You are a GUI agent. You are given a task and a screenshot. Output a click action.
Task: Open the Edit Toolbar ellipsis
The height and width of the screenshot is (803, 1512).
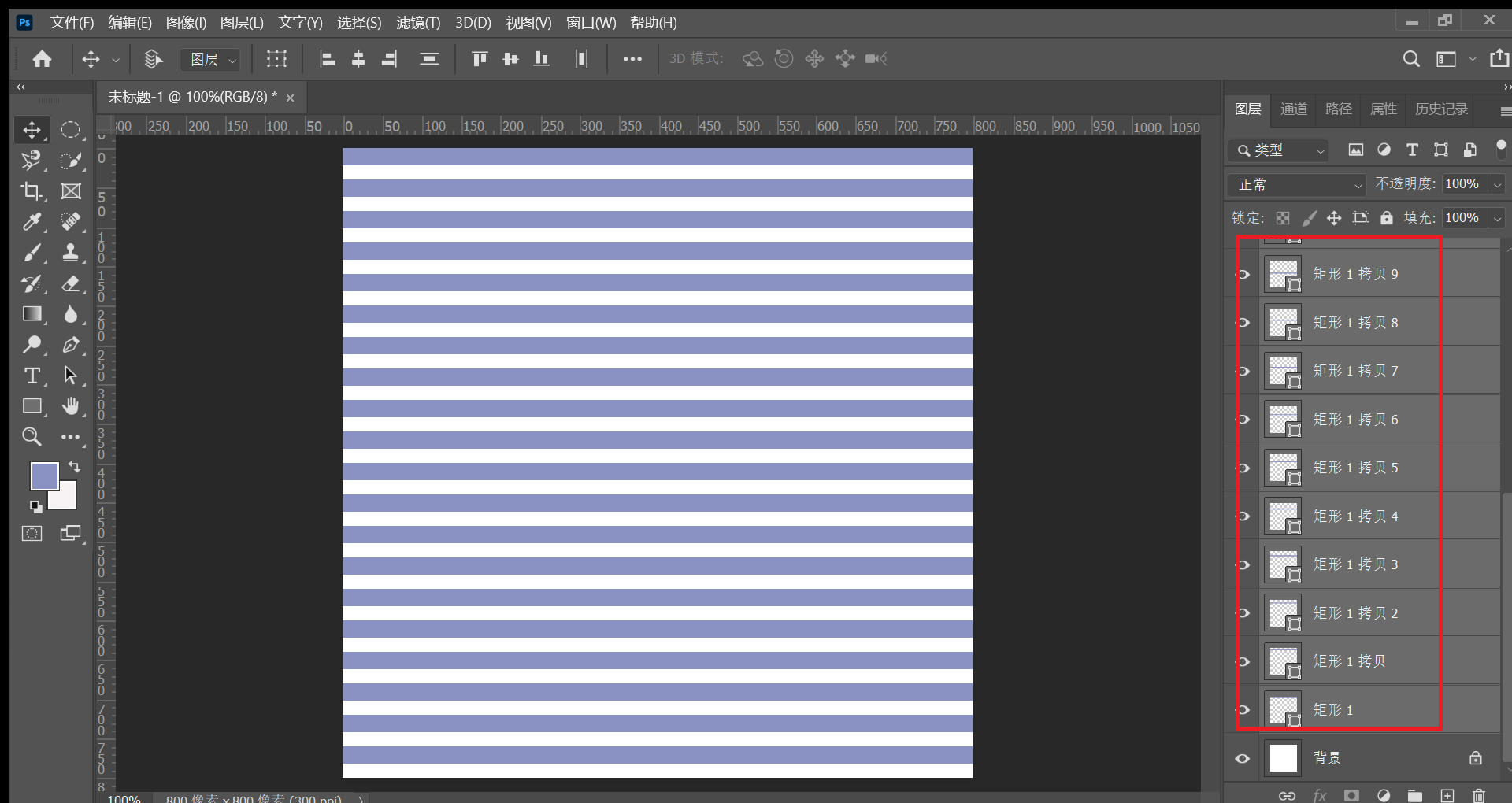pos(71,437)
